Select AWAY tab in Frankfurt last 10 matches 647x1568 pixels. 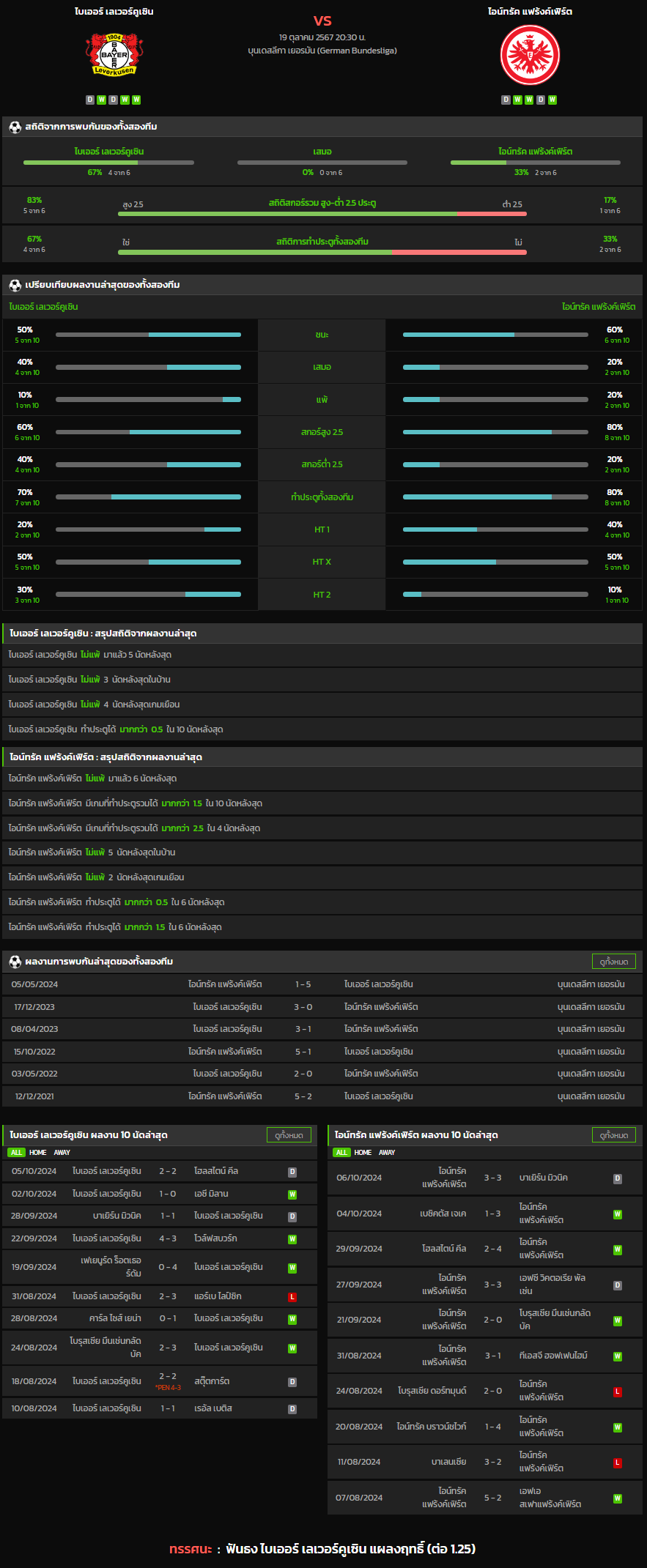click(387, 1153)
